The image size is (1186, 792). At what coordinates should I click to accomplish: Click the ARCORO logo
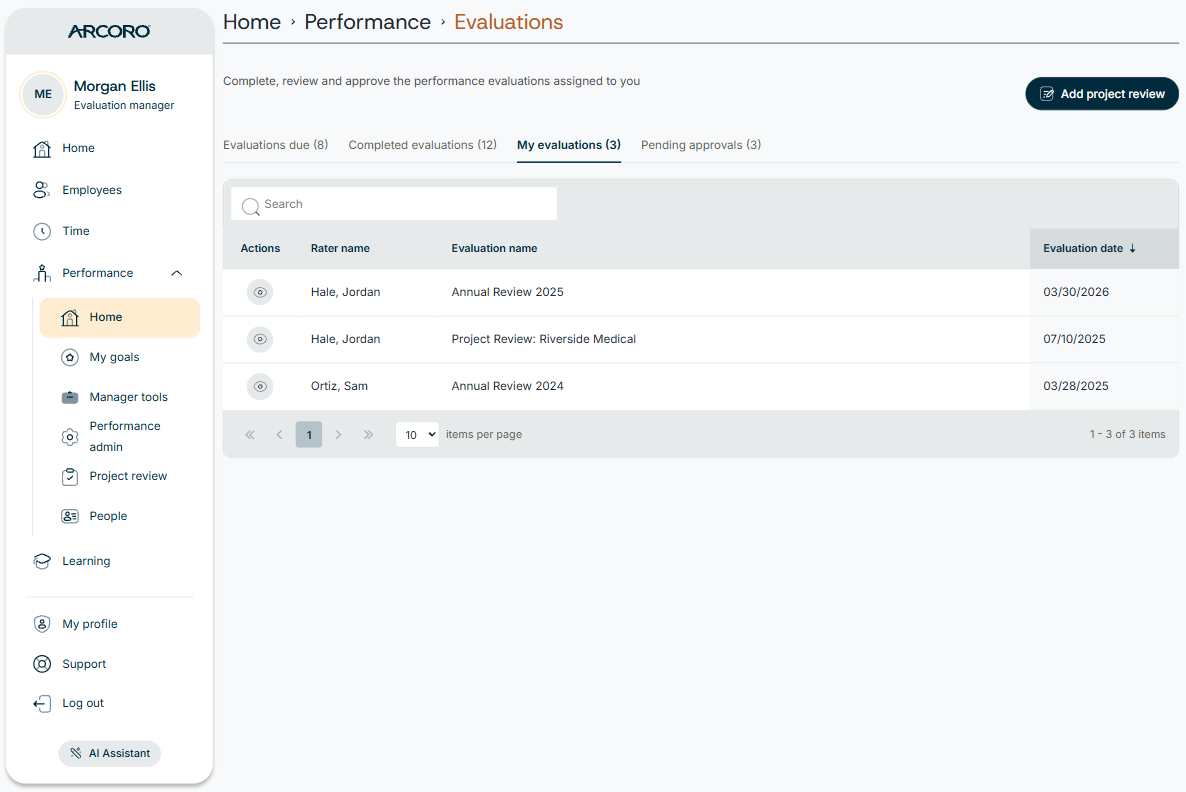pyautogui.click(x=109, y=31)
